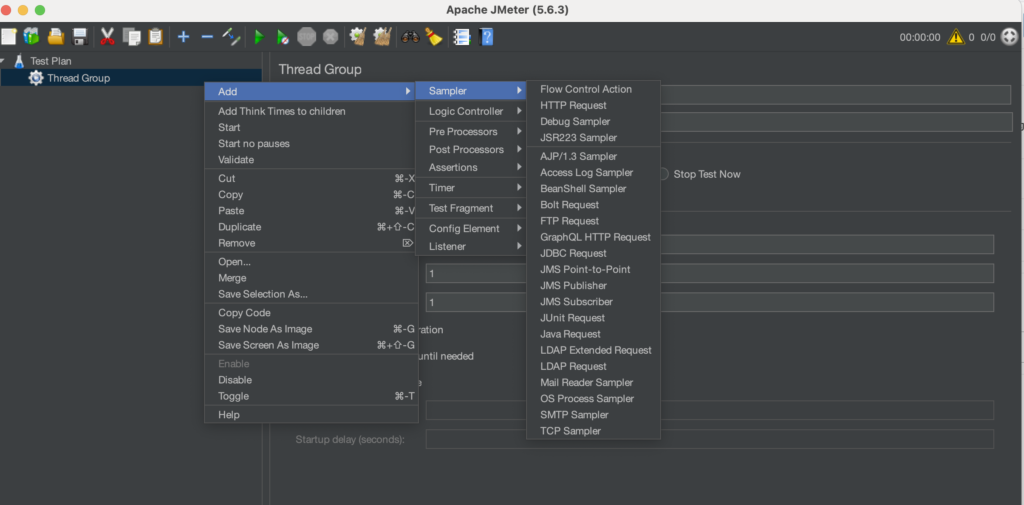Start the test with green arrow
1024x505 pixels.
point(259,37)
